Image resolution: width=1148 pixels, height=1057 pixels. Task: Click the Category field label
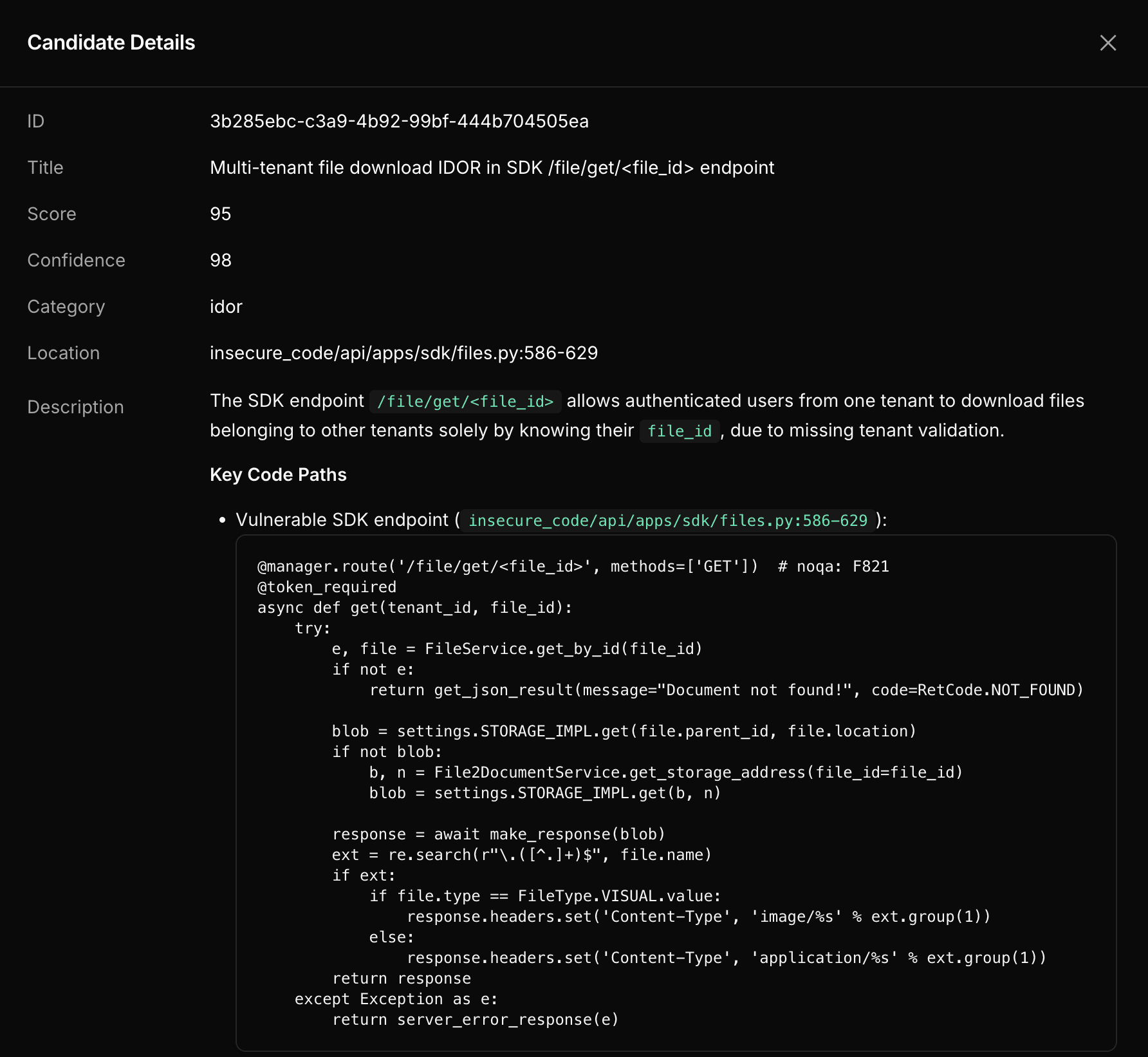coord(66,306)
